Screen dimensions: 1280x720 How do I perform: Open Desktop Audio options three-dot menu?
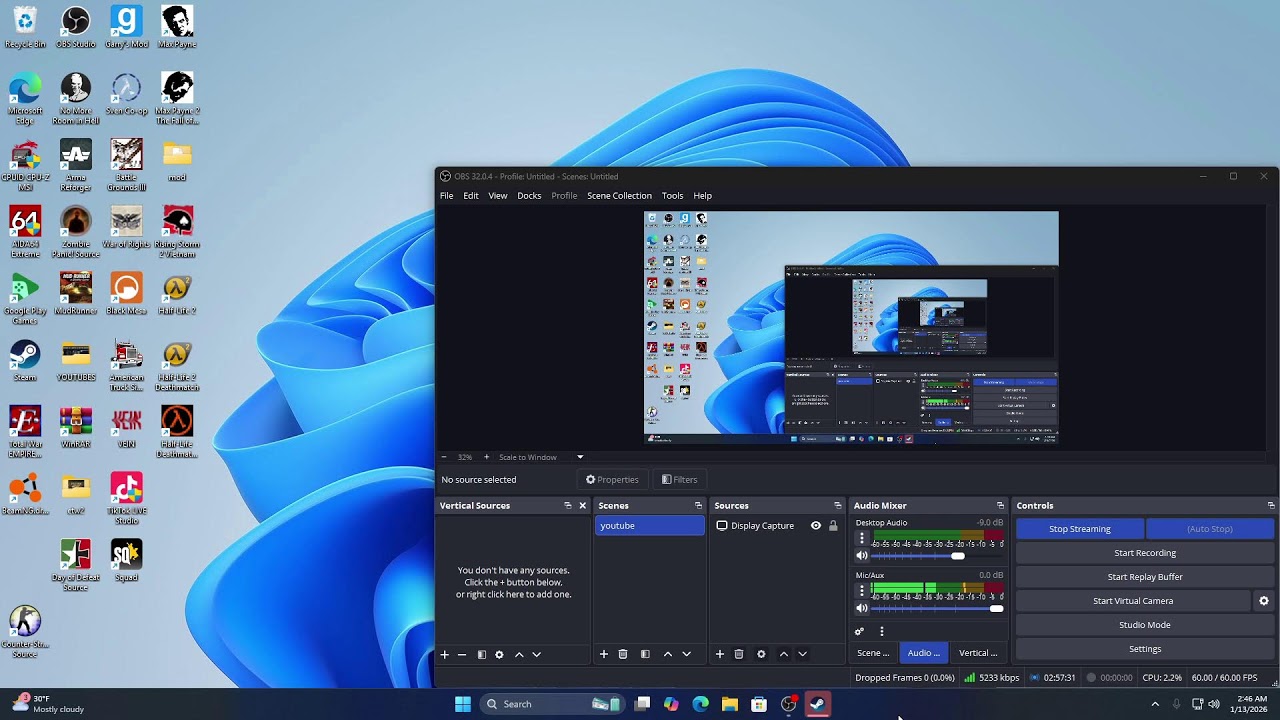(x=862, y=538)
